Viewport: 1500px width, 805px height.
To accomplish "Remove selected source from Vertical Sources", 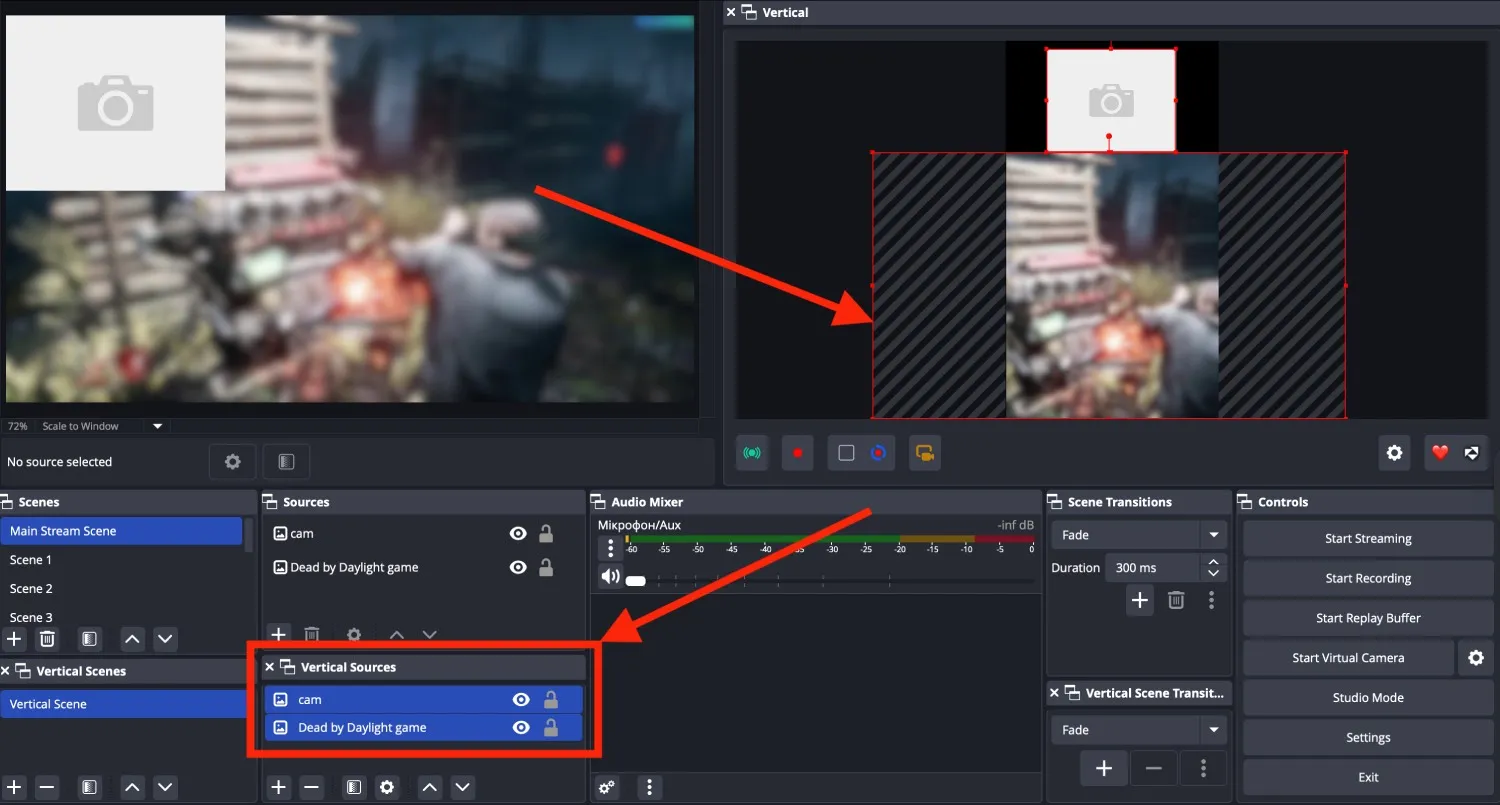I will click(x=312, y=788).
